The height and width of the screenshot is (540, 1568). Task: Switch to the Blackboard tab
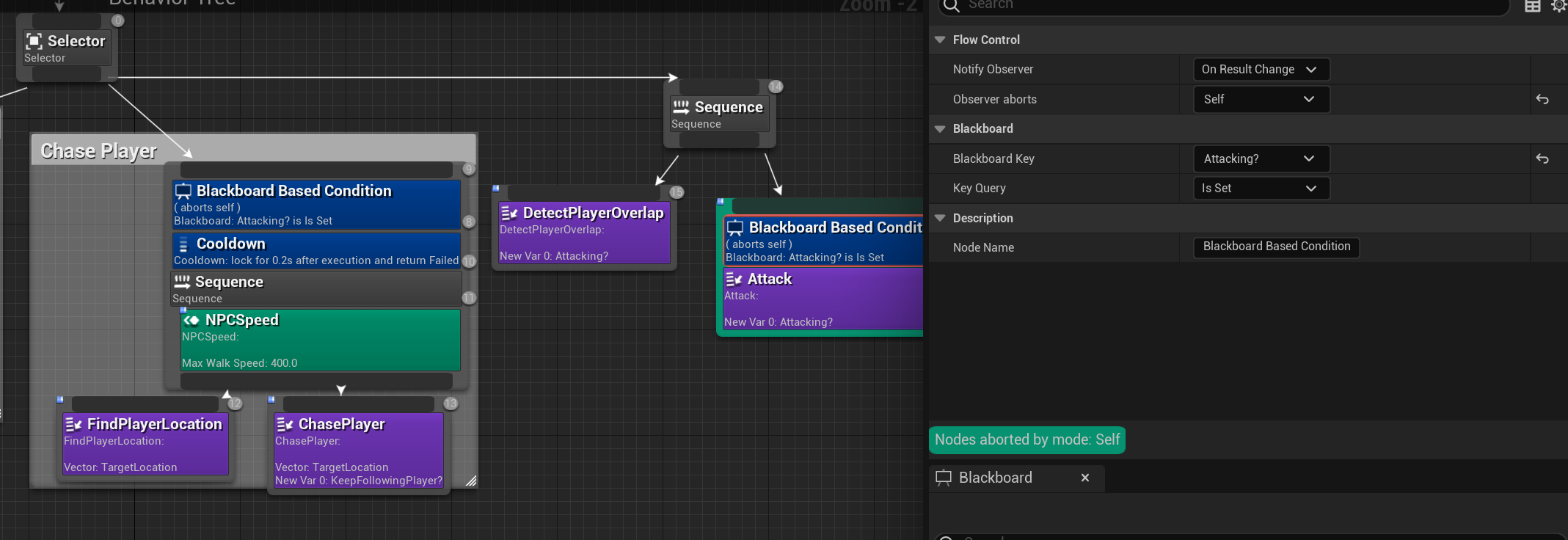click(995, 478)
